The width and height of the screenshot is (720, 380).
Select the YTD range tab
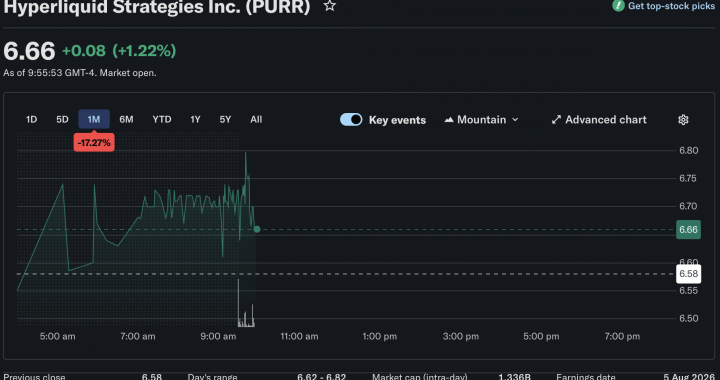click(162, 119)
